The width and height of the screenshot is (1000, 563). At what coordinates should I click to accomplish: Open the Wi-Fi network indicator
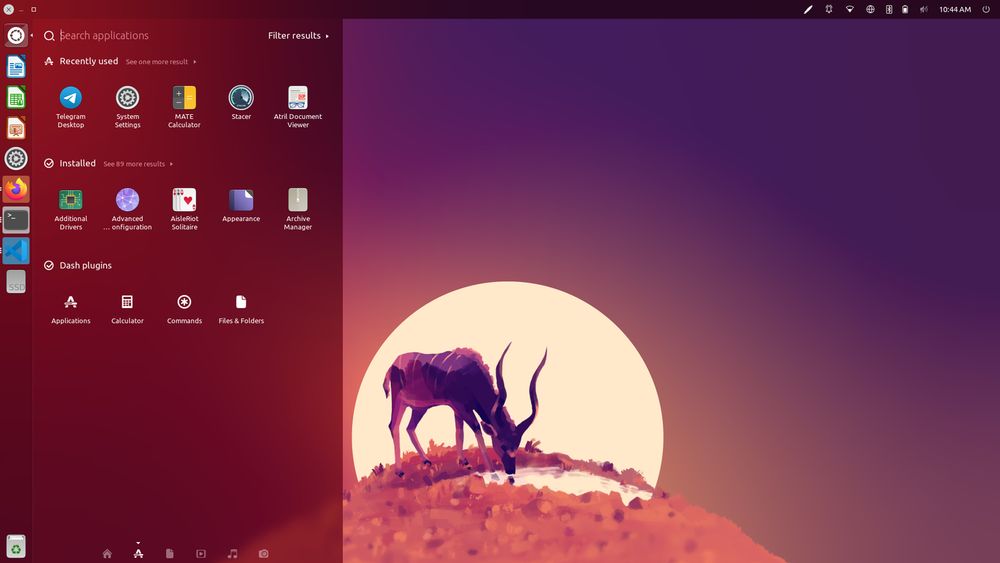tap(849, 9)
